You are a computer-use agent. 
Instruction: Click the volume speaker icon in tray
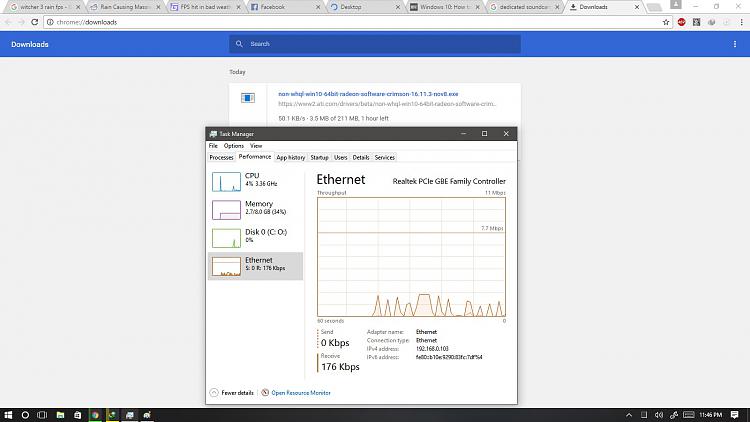click(659, 415)
